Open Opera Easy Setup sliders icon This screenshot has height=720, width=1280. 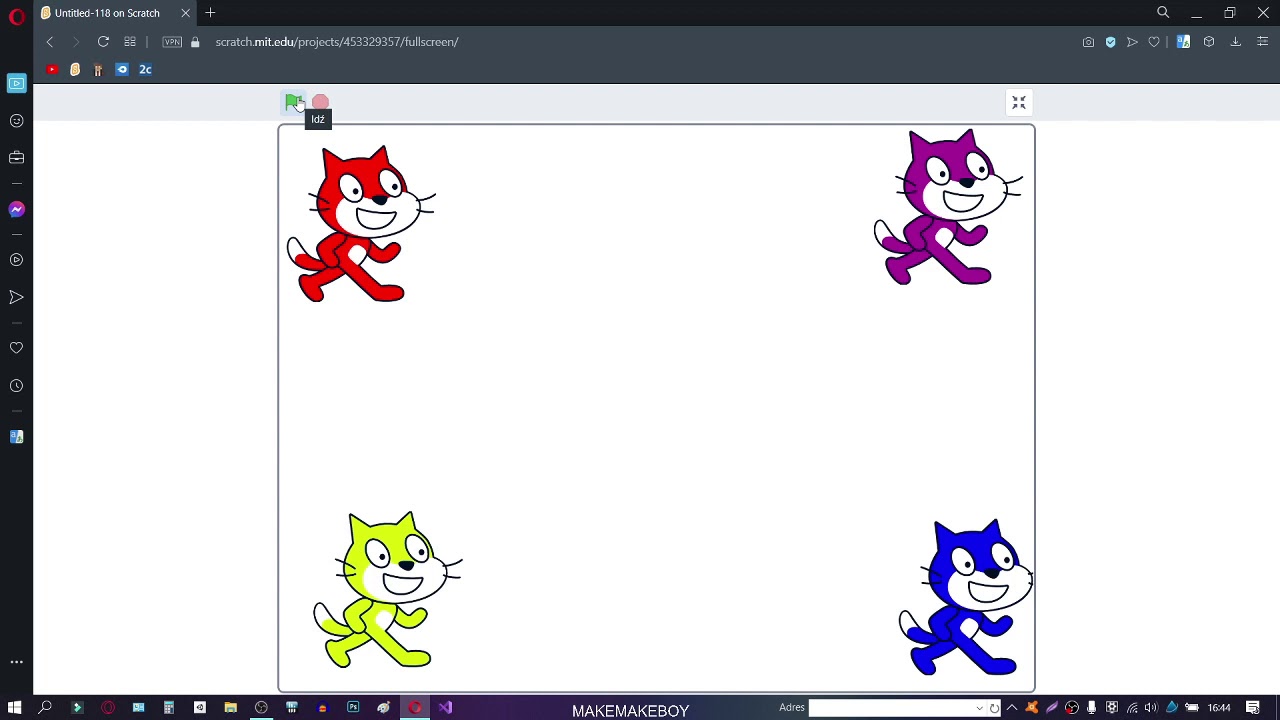[x=1262, y=42]
